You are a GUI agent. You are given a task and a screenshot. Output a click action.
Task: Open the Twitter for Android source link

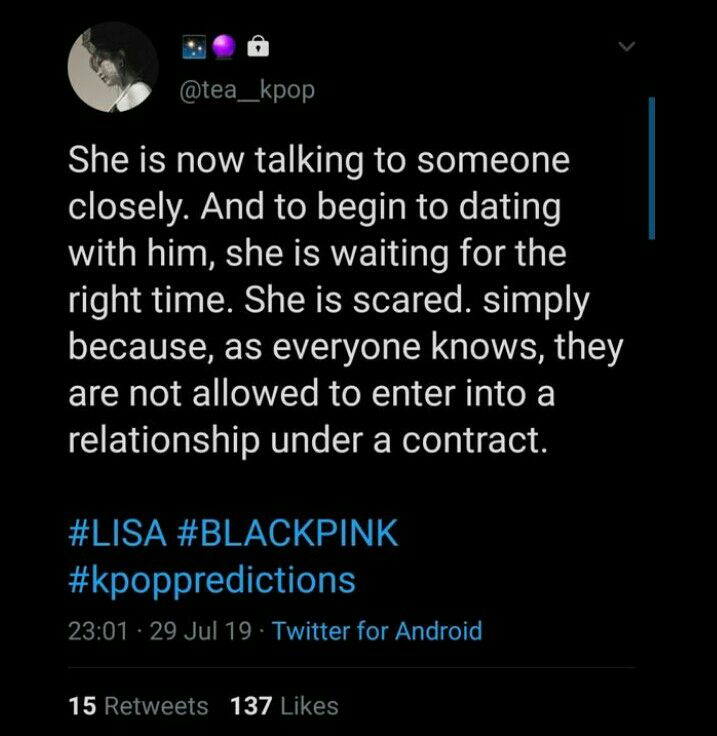377,630
